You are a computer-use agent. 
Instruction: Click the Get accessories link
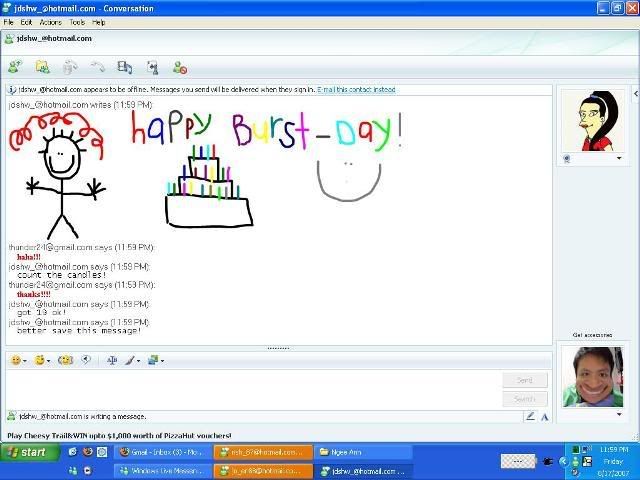pos(592,335)
